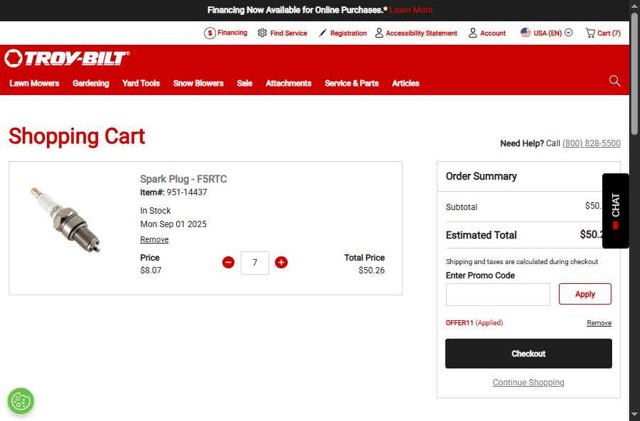Open the CHAT side tab

click(x=615, y=211)
